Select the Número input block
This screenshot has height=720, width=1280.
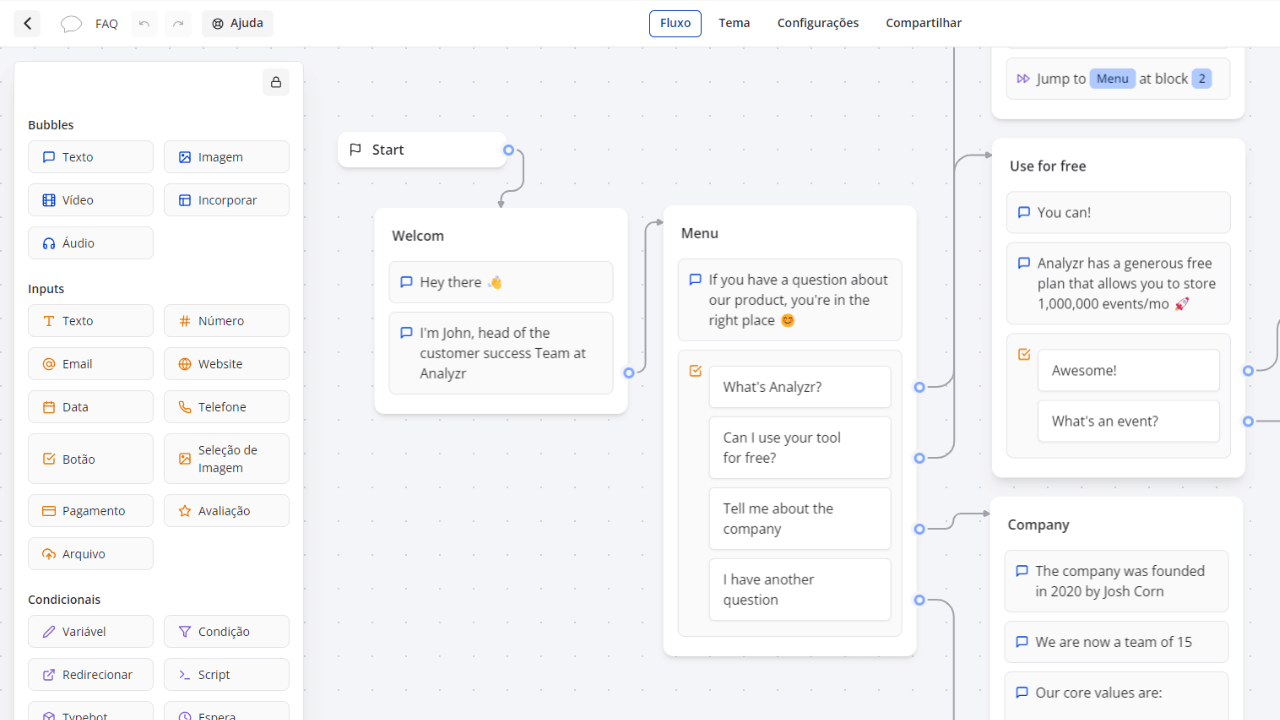227,321
